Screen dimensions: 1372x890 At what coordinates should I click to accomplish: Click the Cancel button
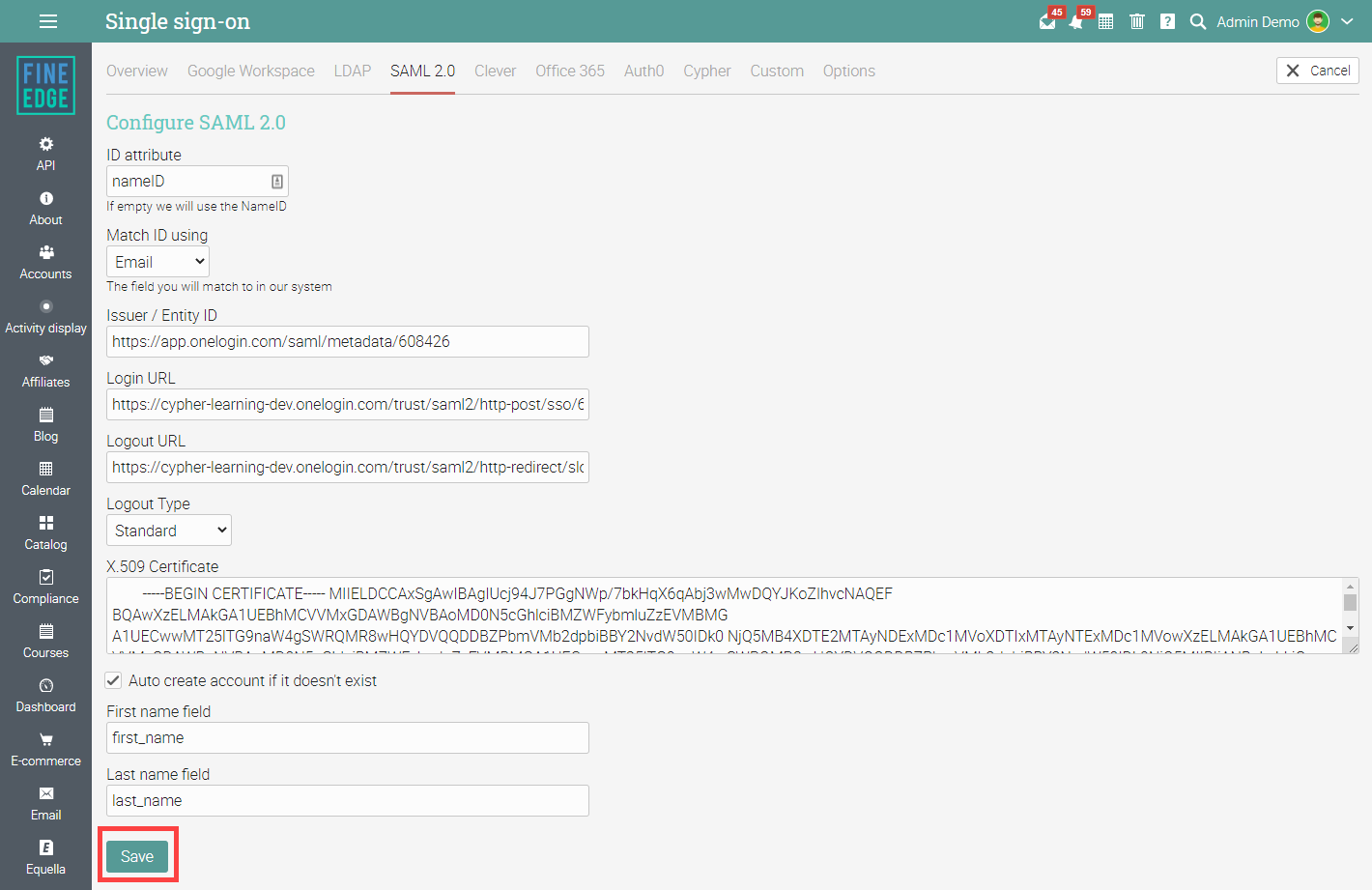tap(1318, 71)
